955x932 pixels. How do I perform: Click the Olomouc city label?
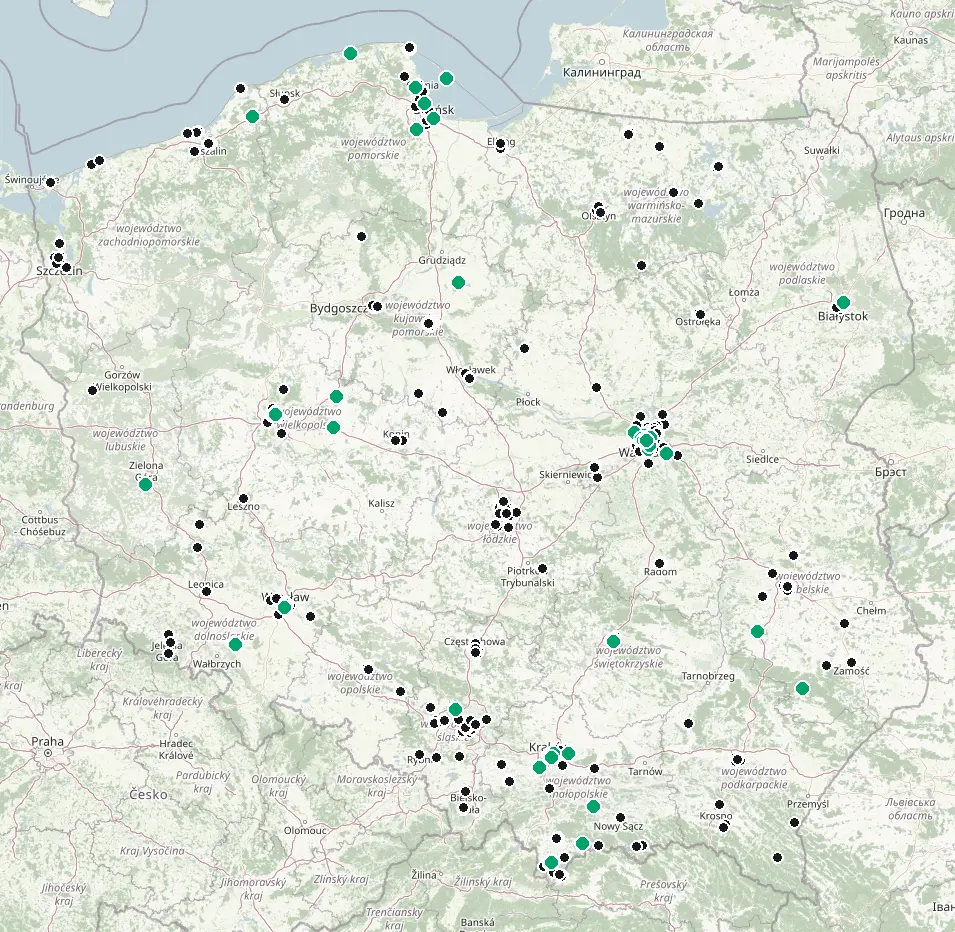click(306, 830)
